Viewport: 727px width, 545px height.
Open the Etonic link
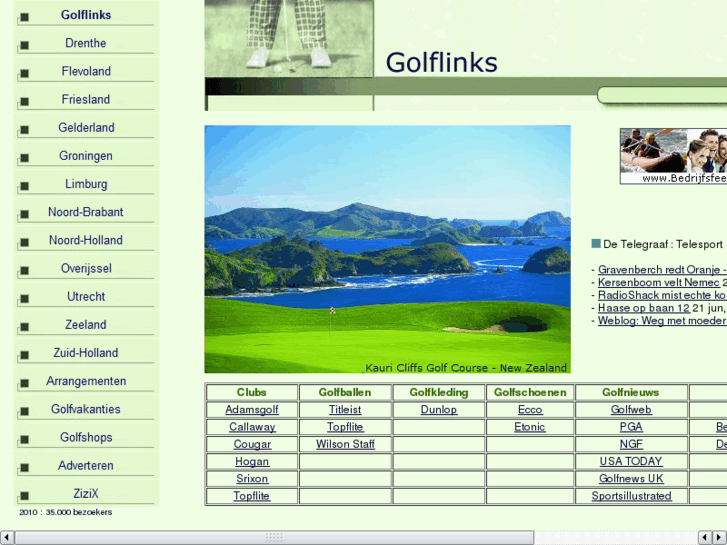pos(530,427)
